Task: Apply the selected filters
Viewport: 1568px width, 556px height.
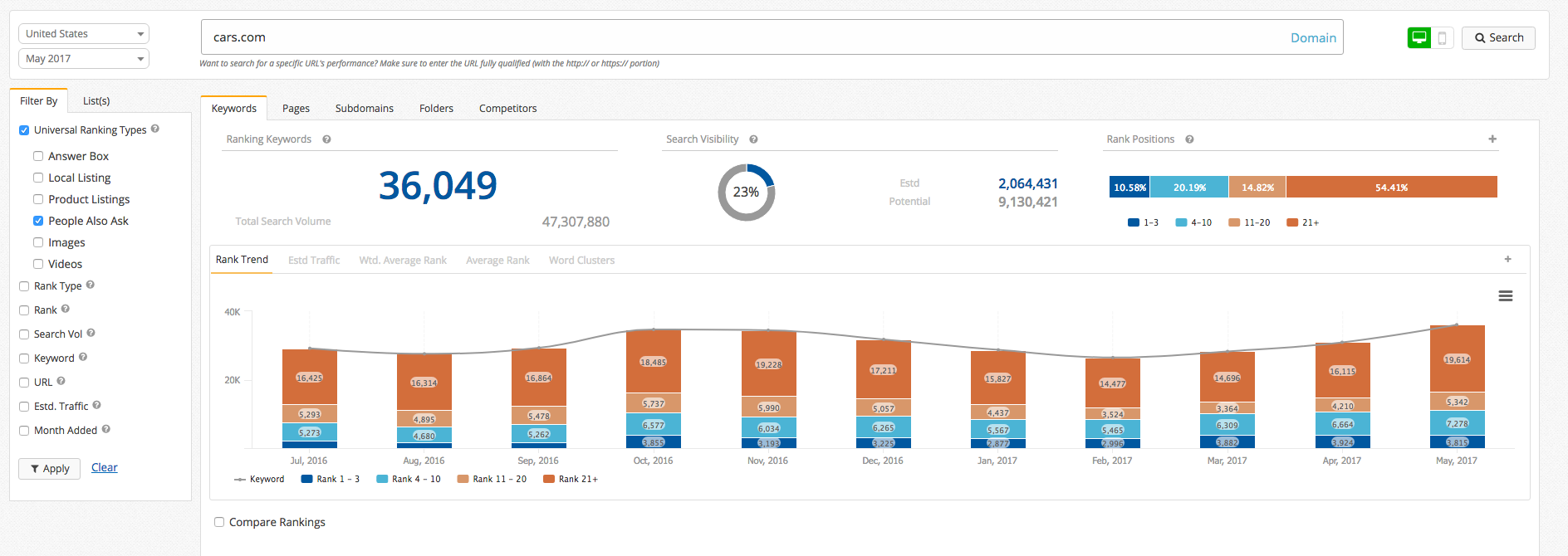Action: point(50,469)
